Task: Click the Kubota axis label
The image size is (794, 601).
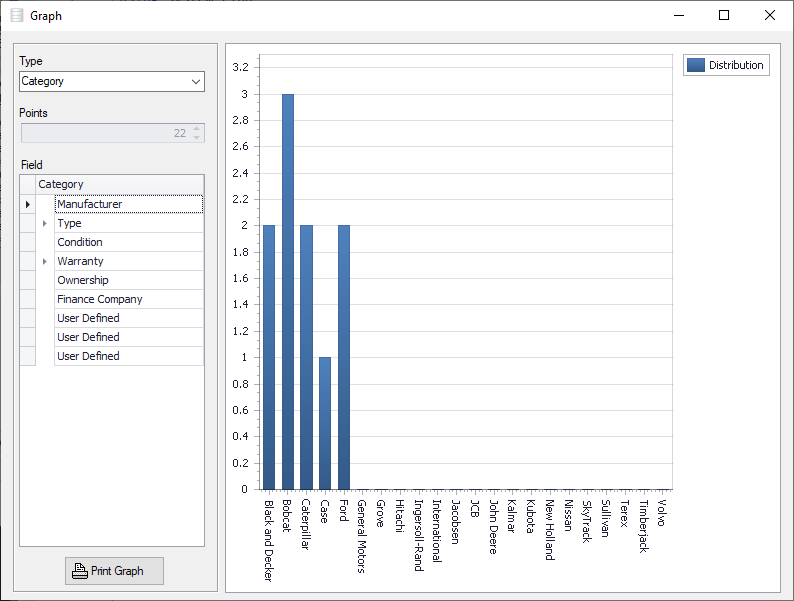Action: (x=531, y=516)
